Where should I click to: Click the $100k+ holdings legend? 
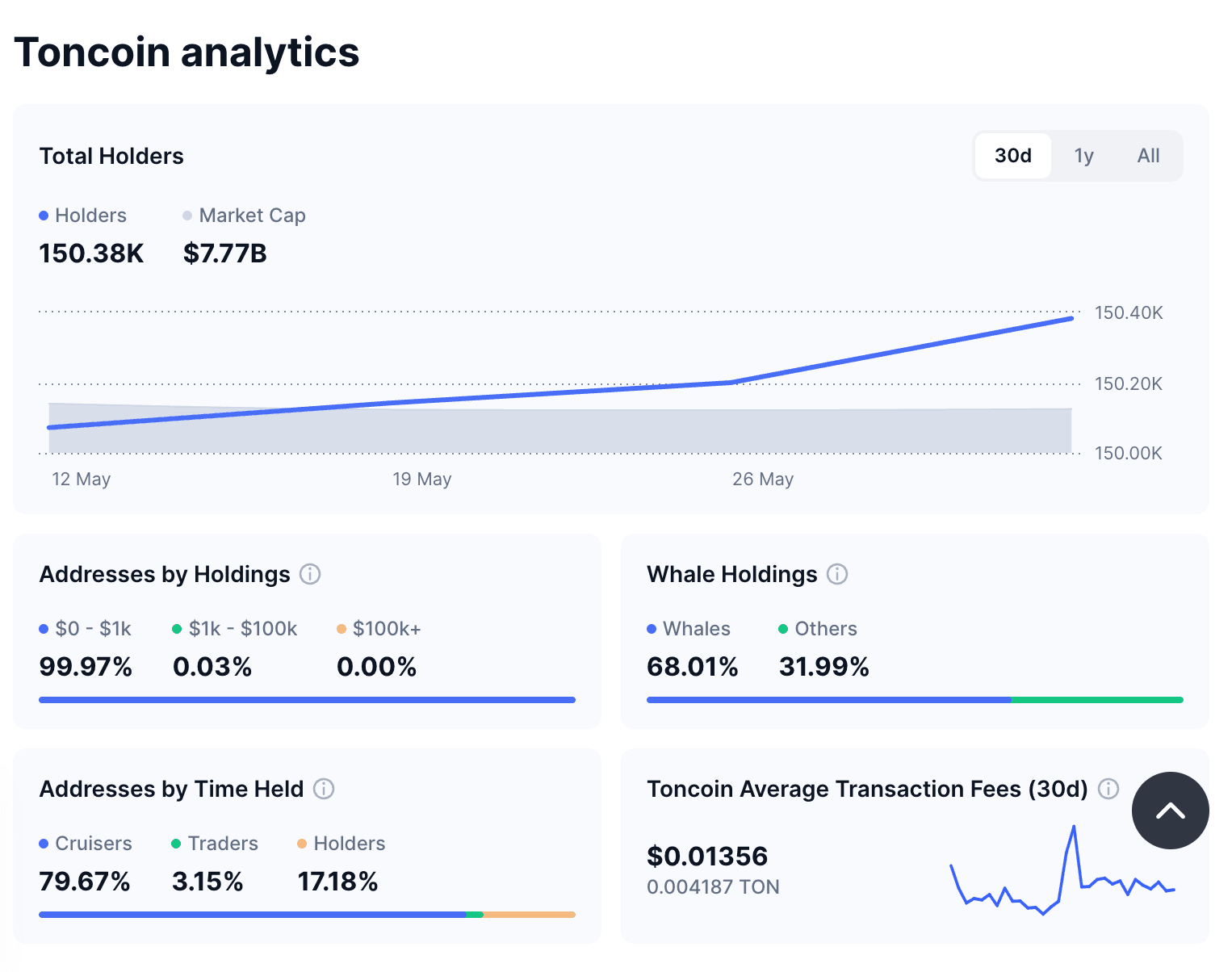click(x=379, y=629)
